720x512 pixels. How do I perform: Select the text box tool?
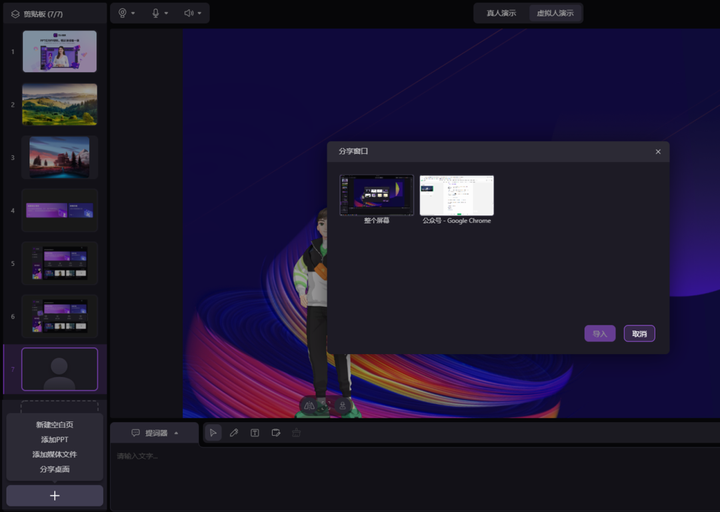[x=255, y=433]
